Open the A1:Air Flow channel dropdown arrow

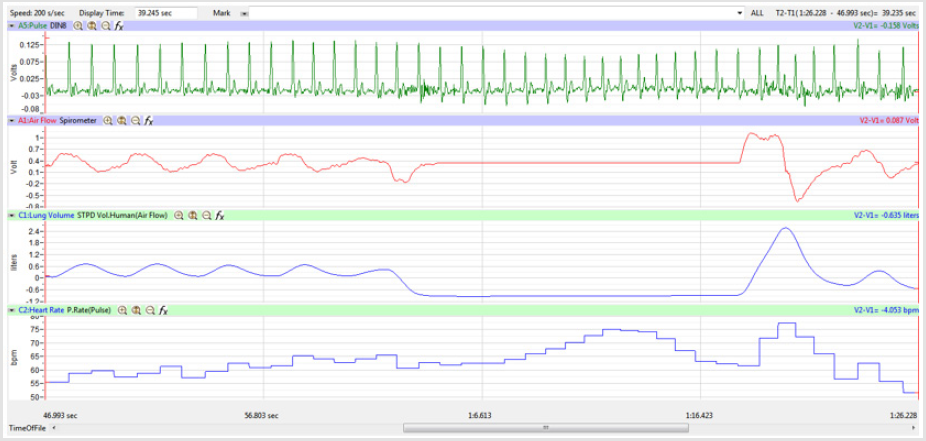11,120
